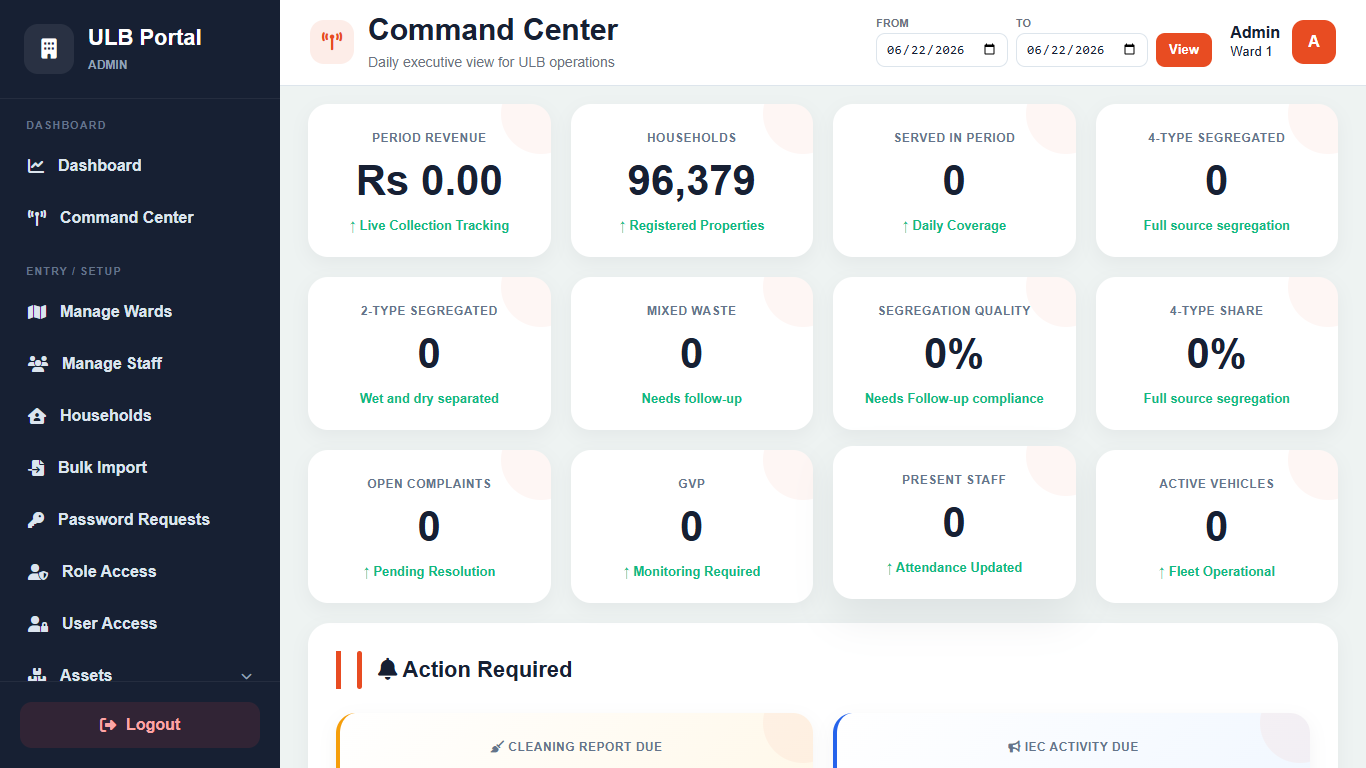Open the Active Vehicles card
The width and height of the screenshot is (1366, 768).
[x=1217, y=526]
